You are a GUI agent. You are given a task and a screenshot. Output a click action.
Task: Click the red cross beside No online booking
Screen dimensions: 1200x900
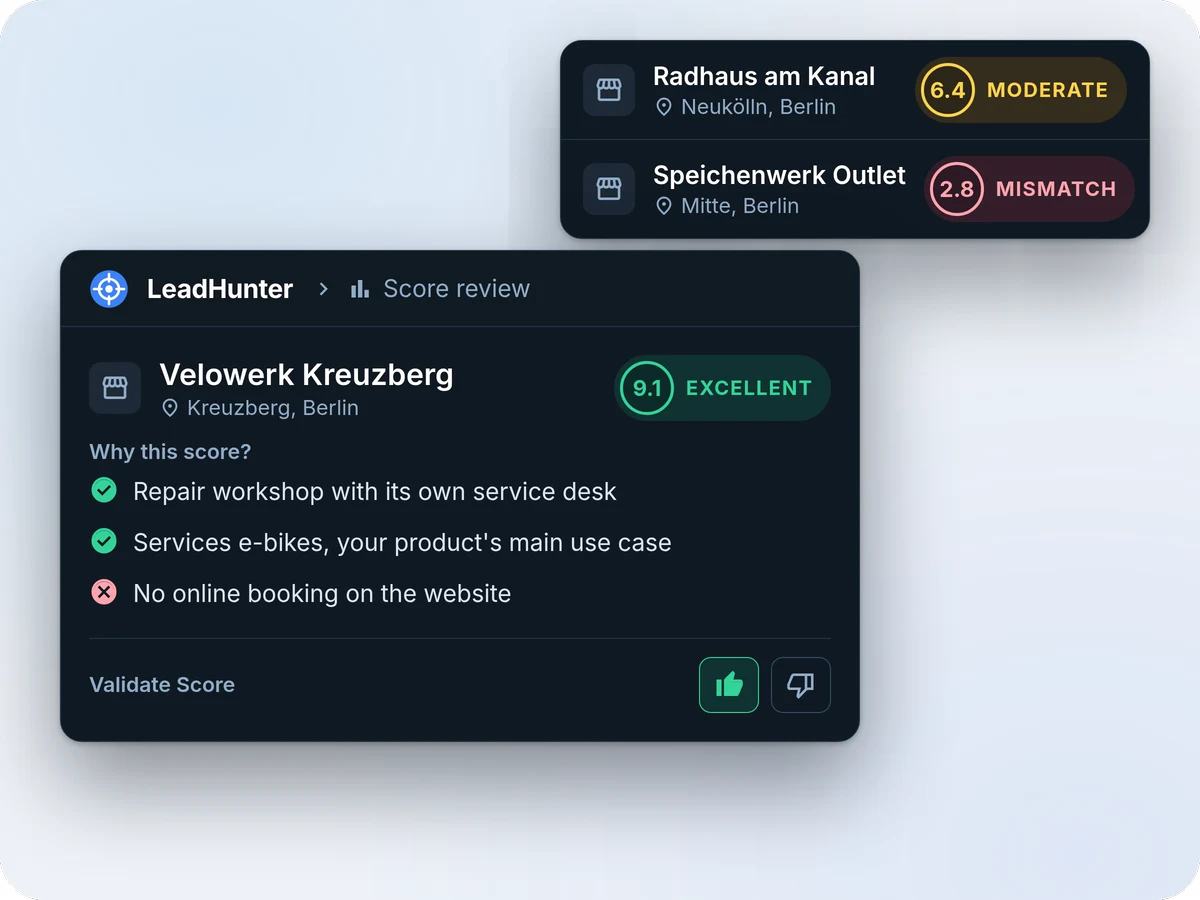(x=104, y=592)
